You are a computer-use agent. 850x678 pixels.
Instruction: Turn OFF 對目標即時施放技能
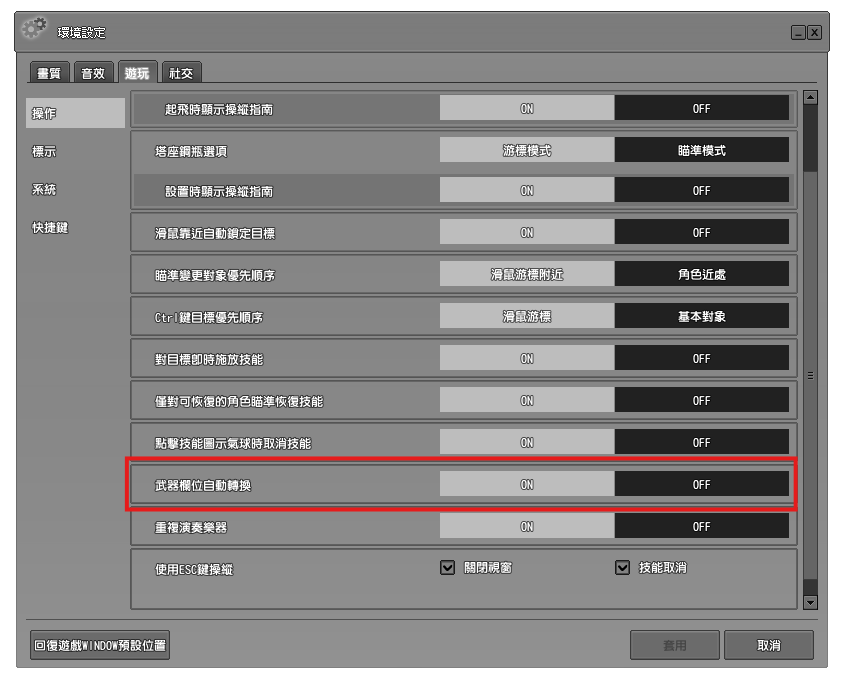click(701, 358)
